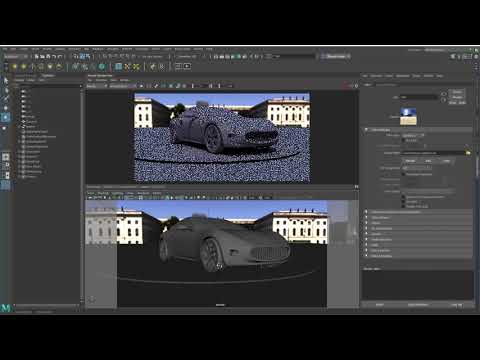Screen dimensions: 480x360
Task: Open Attribute Editor Attributes menu
Action: [403, 76]
